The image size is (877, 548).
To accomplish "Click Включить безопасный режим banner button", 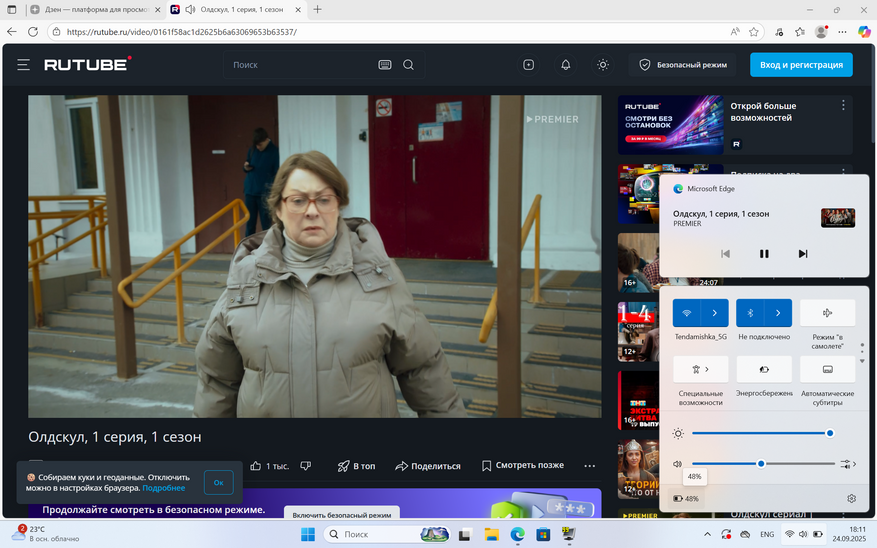I will tap(342, 514).
